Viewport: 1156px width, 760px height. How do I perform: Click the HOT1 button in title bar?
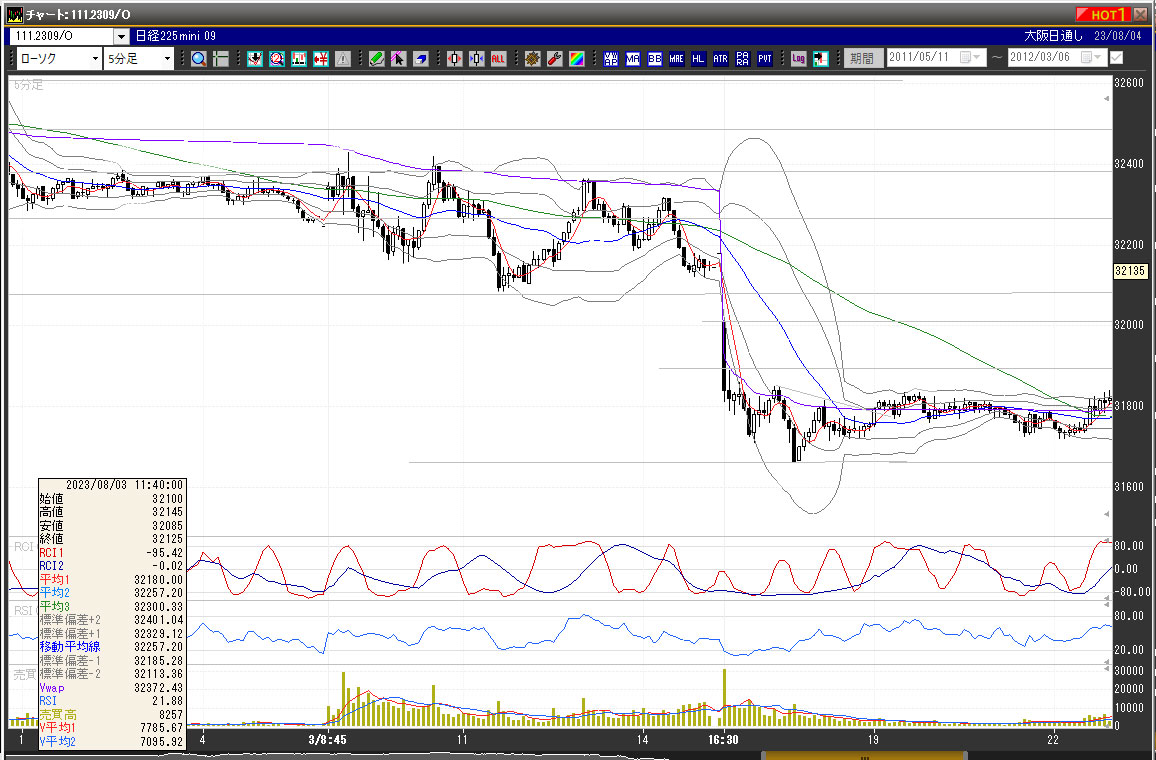[x=1102, y=15]
